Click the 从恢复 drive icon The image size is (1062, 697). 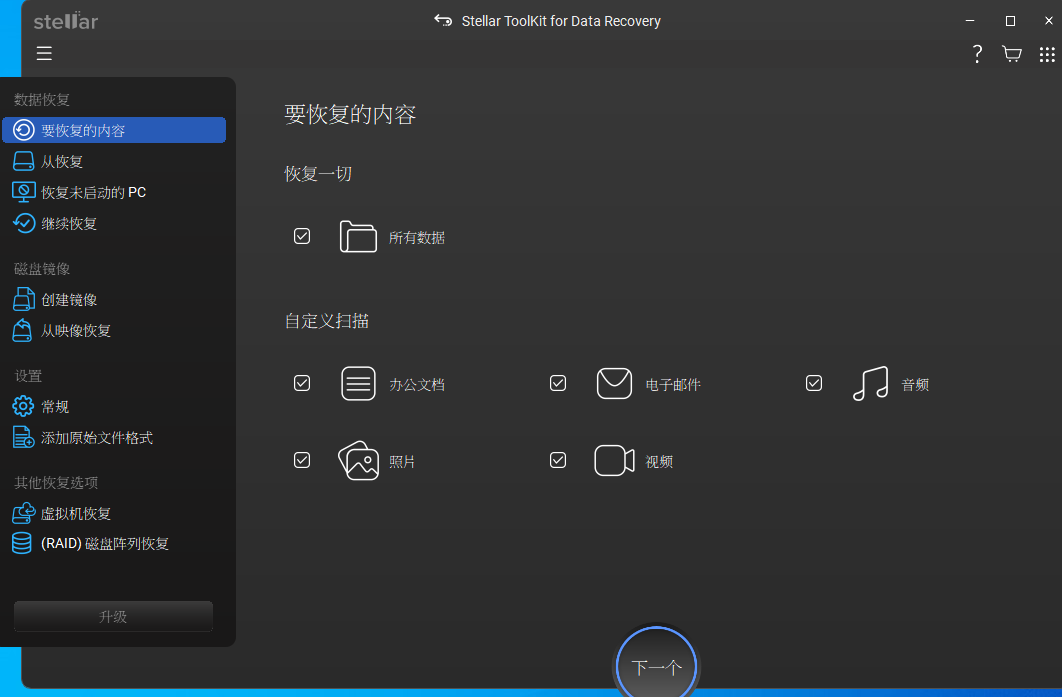tap(24, 161)
